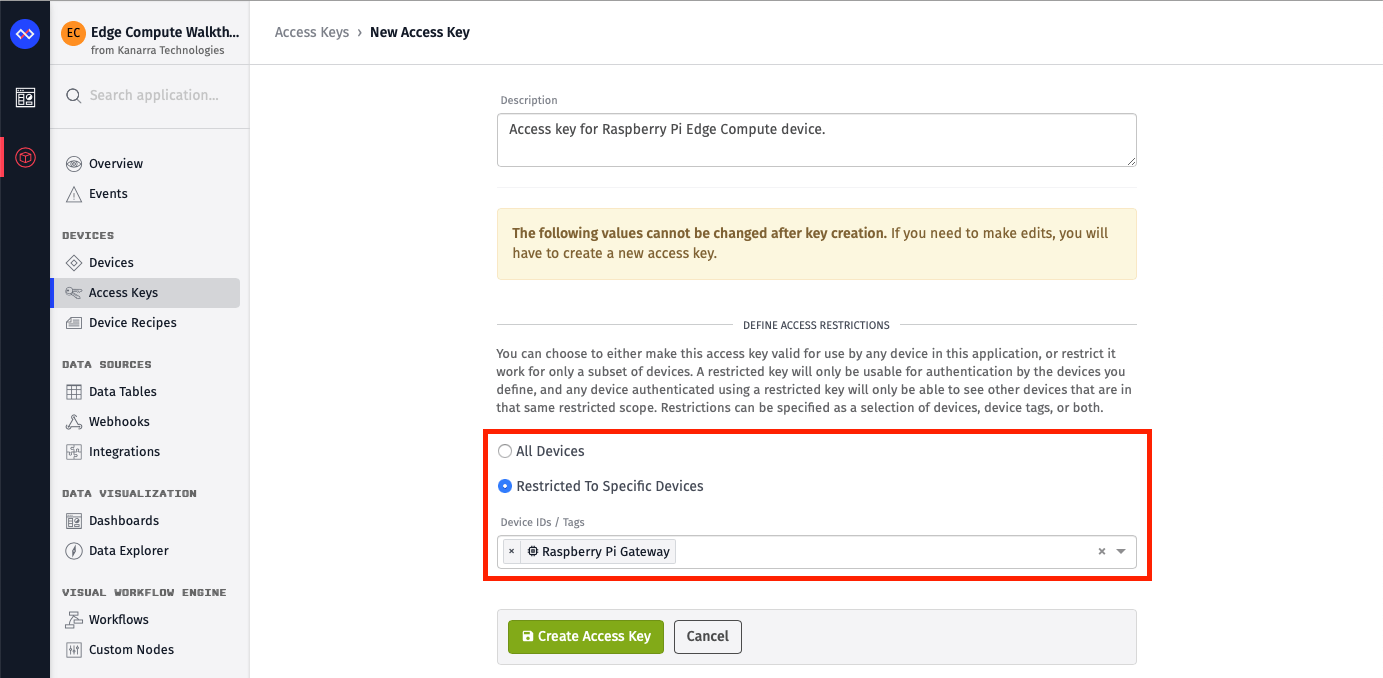Focus the Search applications field

click(154, 96)
